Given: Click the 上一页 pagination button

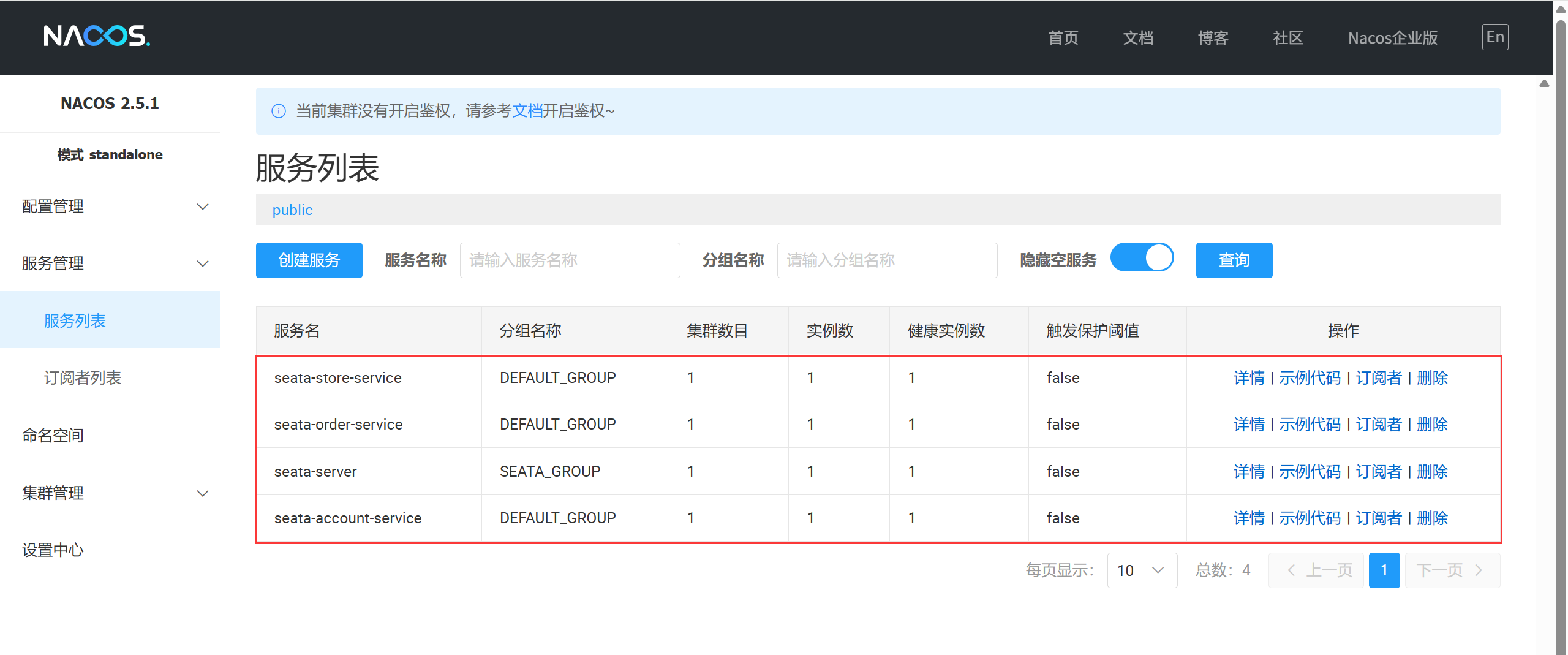Looking at the screenshot, I should tap(1316, 570).
